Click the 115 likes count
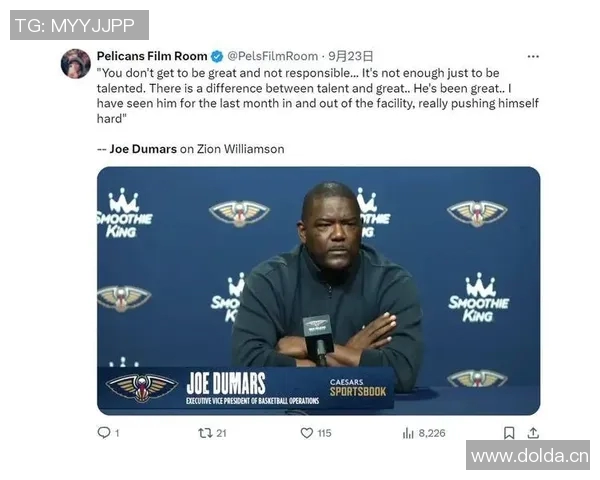 [x=324, y=433]
